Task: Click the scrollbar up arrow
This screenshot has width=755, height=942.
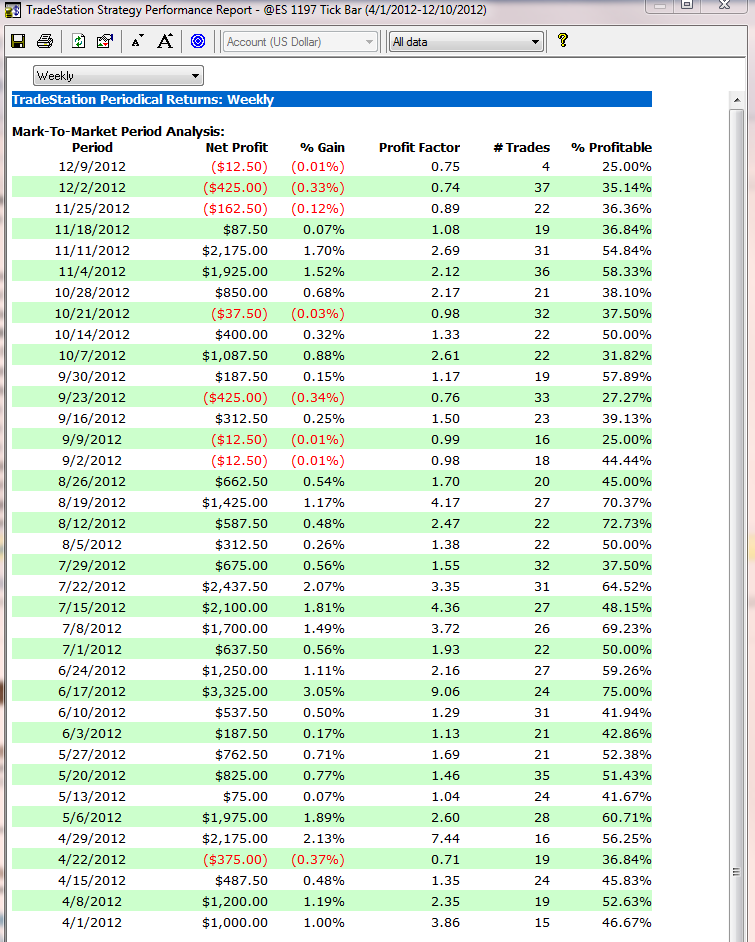Action: [x=737, y=101]
